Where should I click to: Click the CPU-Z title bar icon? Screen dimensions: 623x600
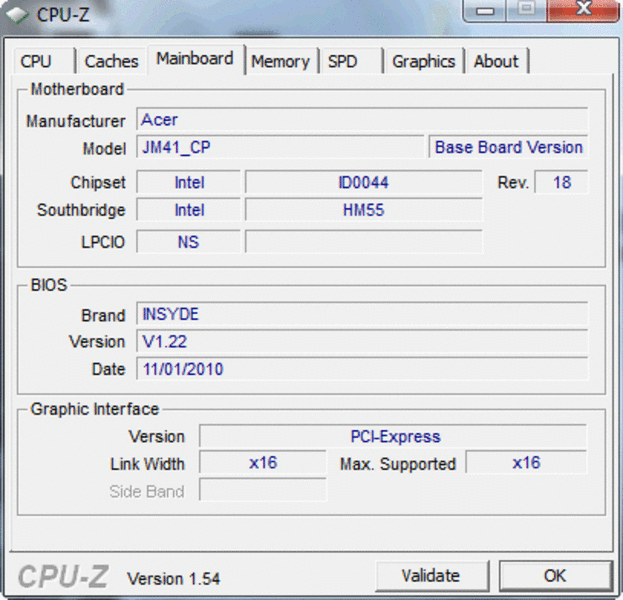pos(17,15)
